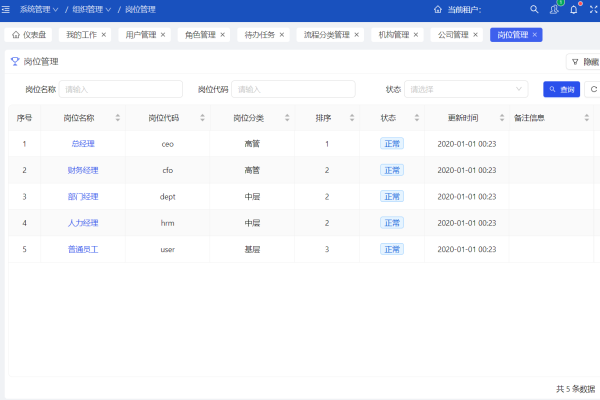Close the 角色管理 tab
The height and width of the screenshot is (400, 600).
pos(222,35)
